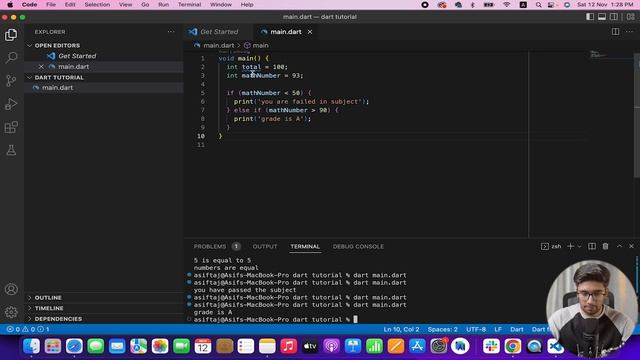
Task: Click Ln 10, Col 2 status
Action: (401, 329)
